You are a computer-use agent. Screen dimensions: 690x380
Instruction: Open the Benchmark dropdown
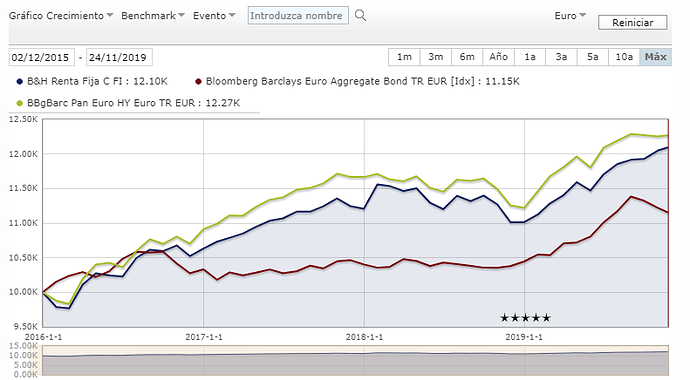pyautogui.click(x=153, y=16)
